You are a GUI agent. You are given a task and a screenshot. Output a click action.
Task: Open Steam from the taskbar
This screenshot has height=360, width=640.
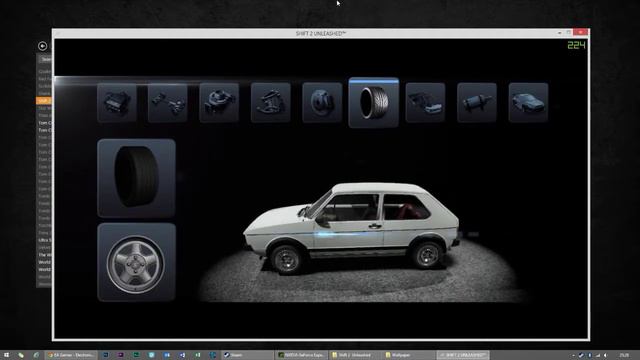click(247, 355)
